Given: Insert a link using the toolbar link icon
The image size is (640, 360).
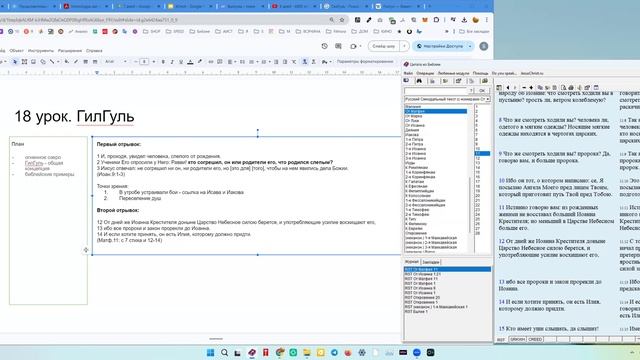Looking at the screenshot, I should [211, 62].
